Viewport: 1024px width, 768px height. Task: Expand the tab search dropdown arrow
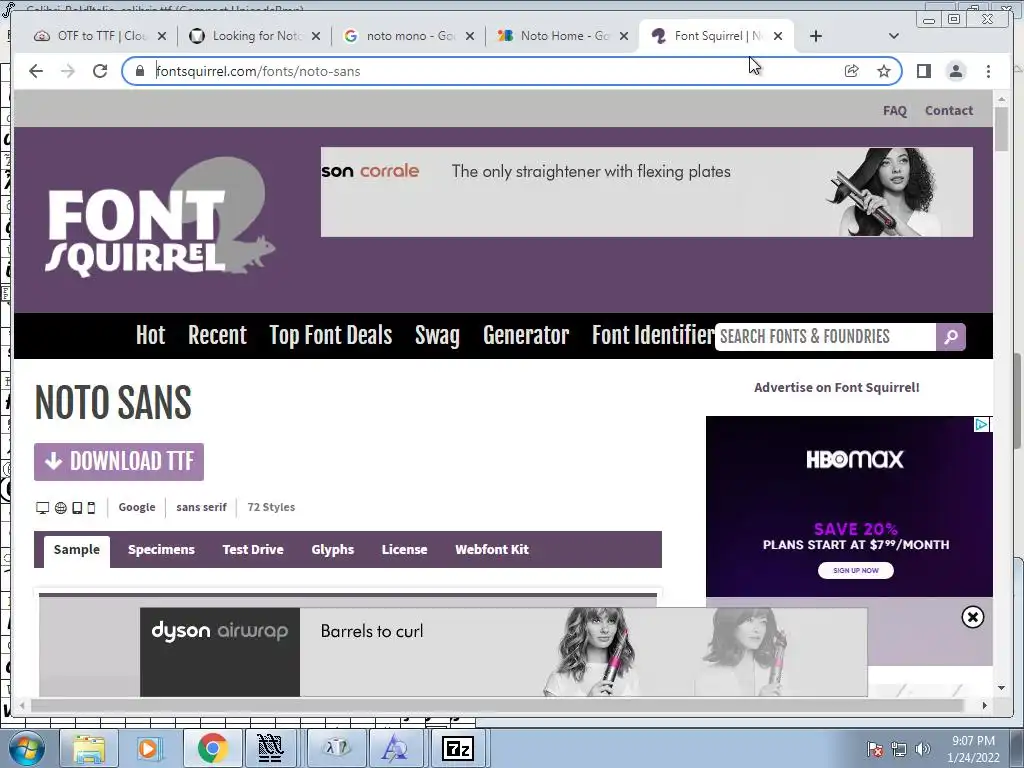point(894,36)
